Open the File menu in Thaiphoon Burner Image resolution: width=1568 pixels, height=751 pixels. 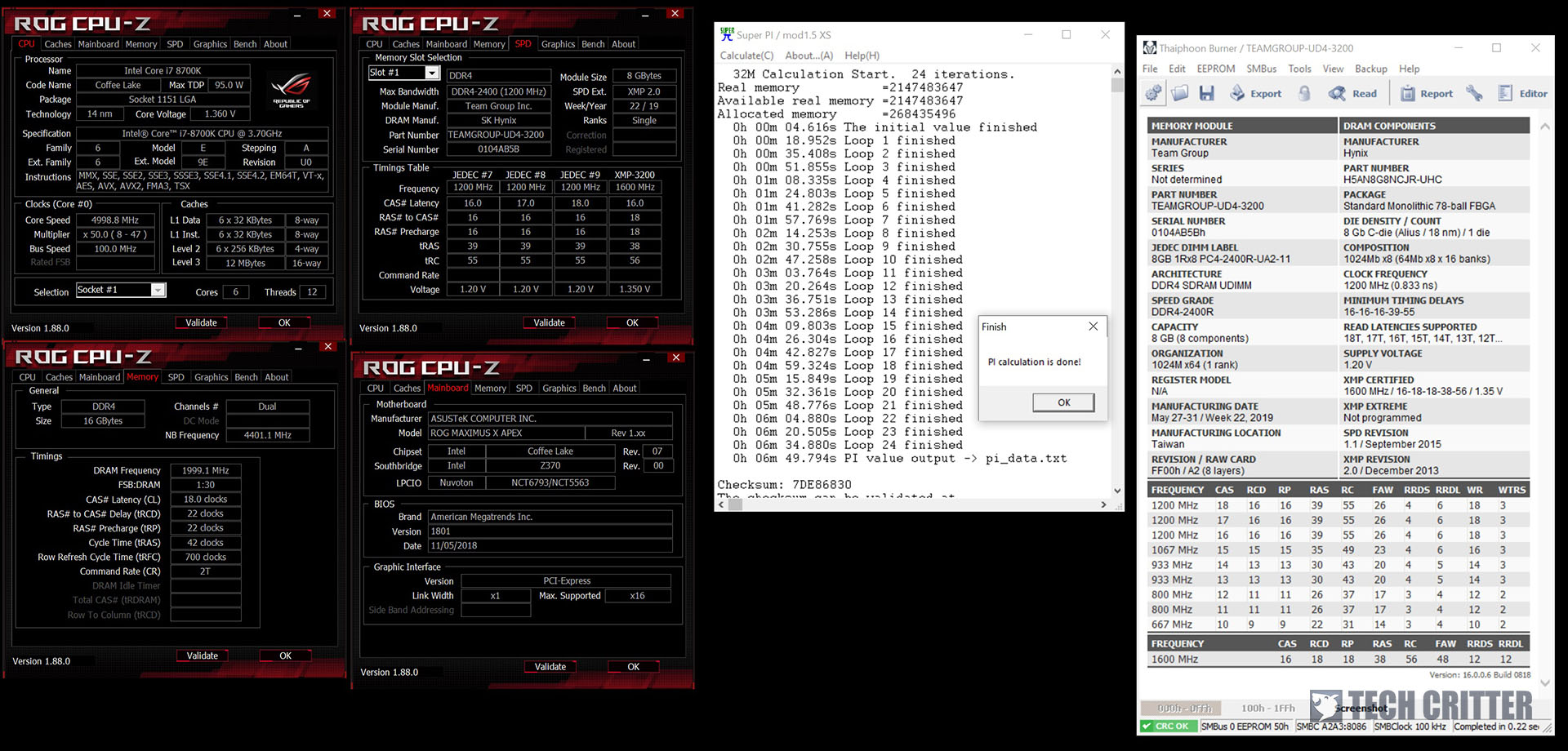click(x=1150, y=69)
